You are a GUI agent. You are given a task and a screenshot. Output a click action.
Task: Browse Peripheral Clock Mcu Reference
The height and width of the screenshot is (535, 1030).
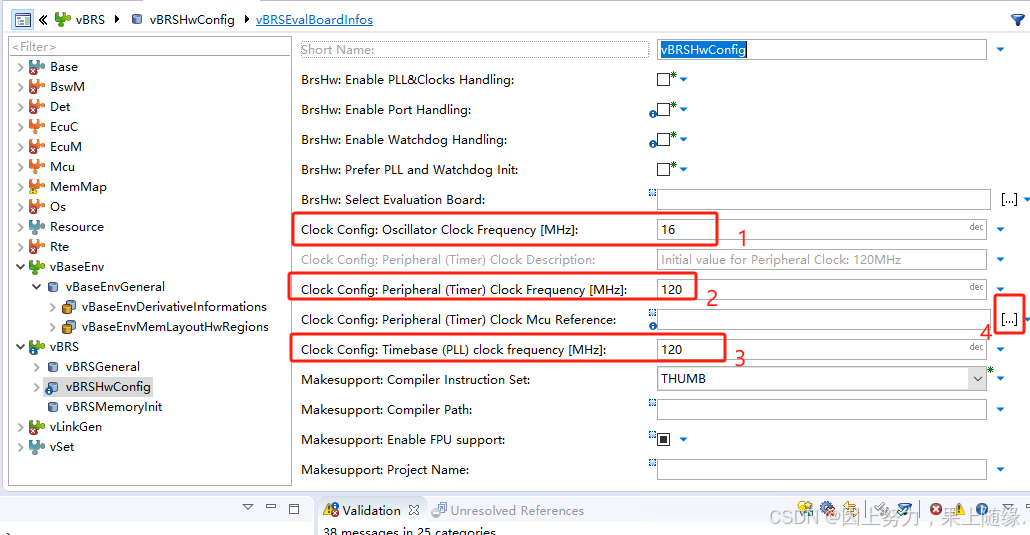(1010, 319)
